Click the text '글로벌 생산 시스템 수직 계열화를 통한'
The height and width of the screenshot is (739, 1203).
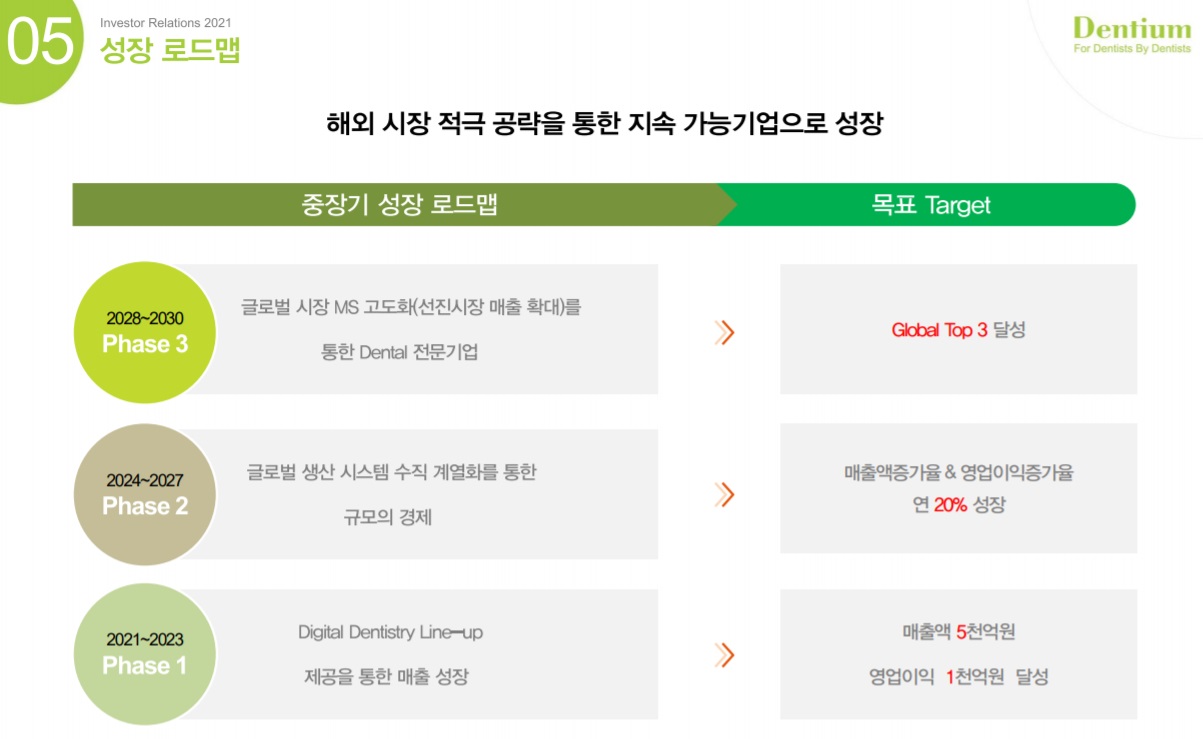point(392,472)
